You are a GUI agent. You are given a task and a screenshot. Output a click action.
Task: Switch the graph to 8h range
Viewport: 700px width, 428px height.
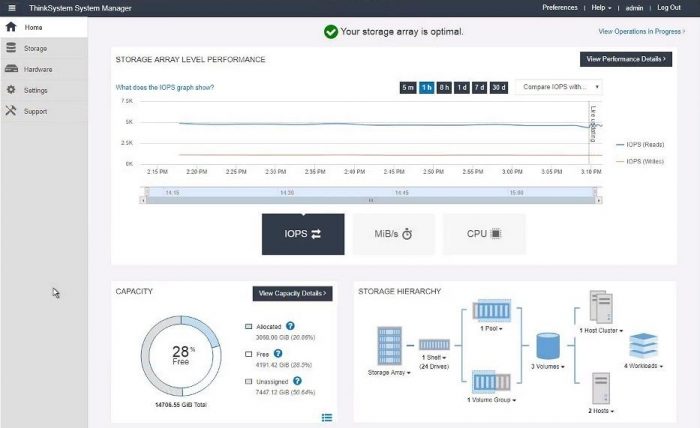(444, 88)
